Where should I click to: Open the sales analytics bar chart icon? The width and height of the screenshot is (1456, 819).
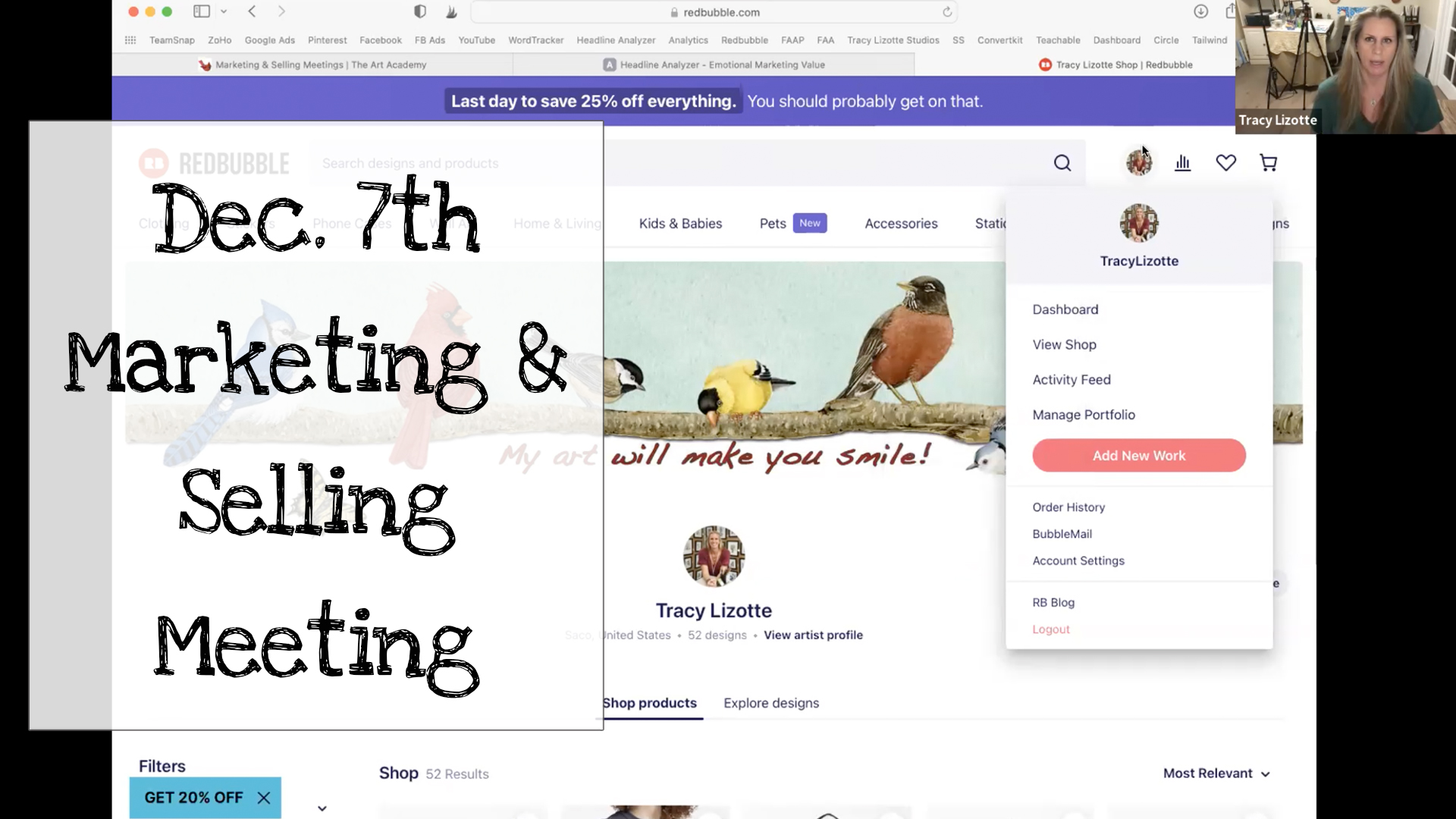point(1182,163)
